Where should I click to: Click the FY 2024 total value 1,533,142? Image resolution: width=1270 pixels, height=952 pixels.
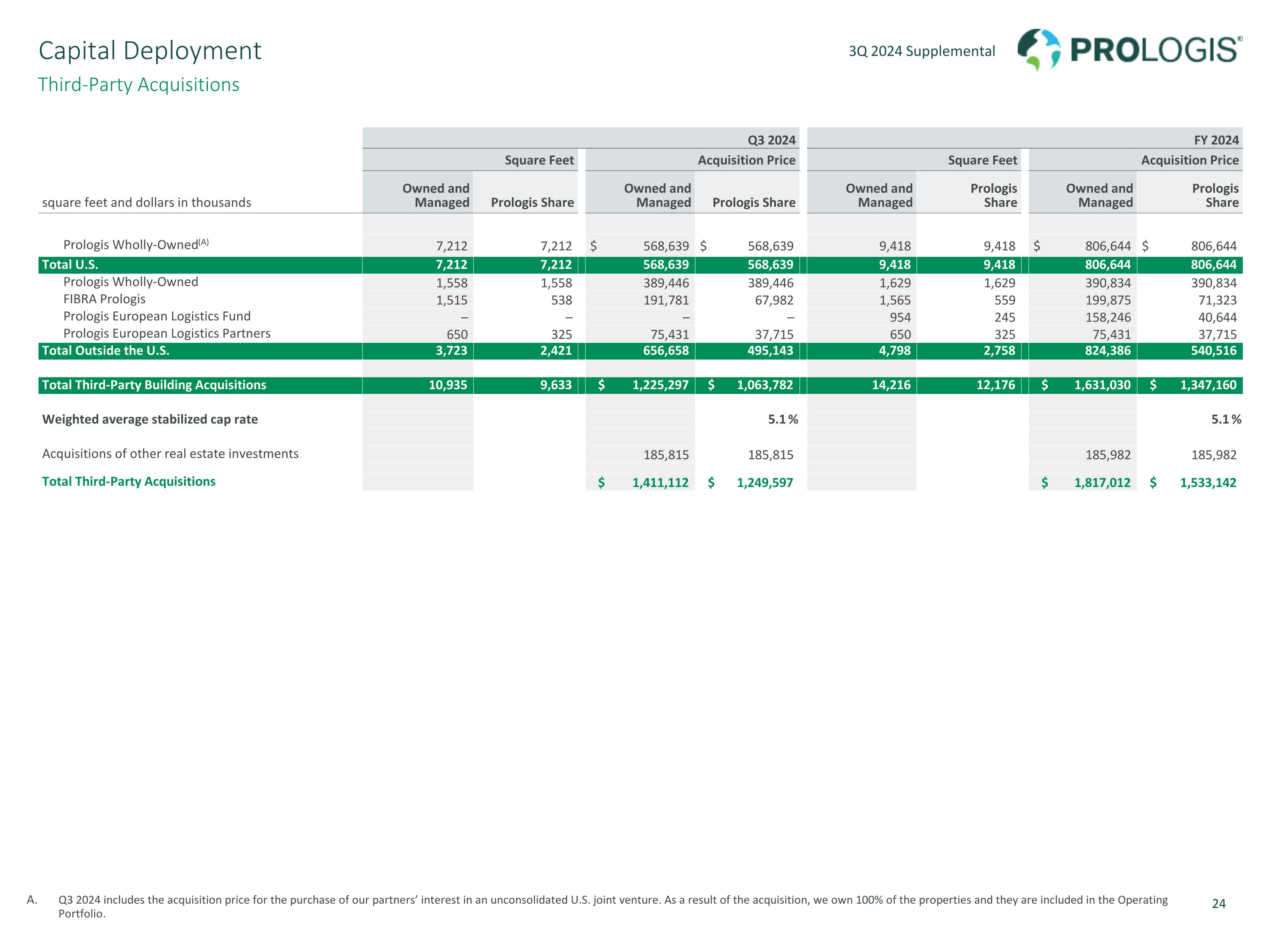pyautogui.click(x=1208, y=483)
